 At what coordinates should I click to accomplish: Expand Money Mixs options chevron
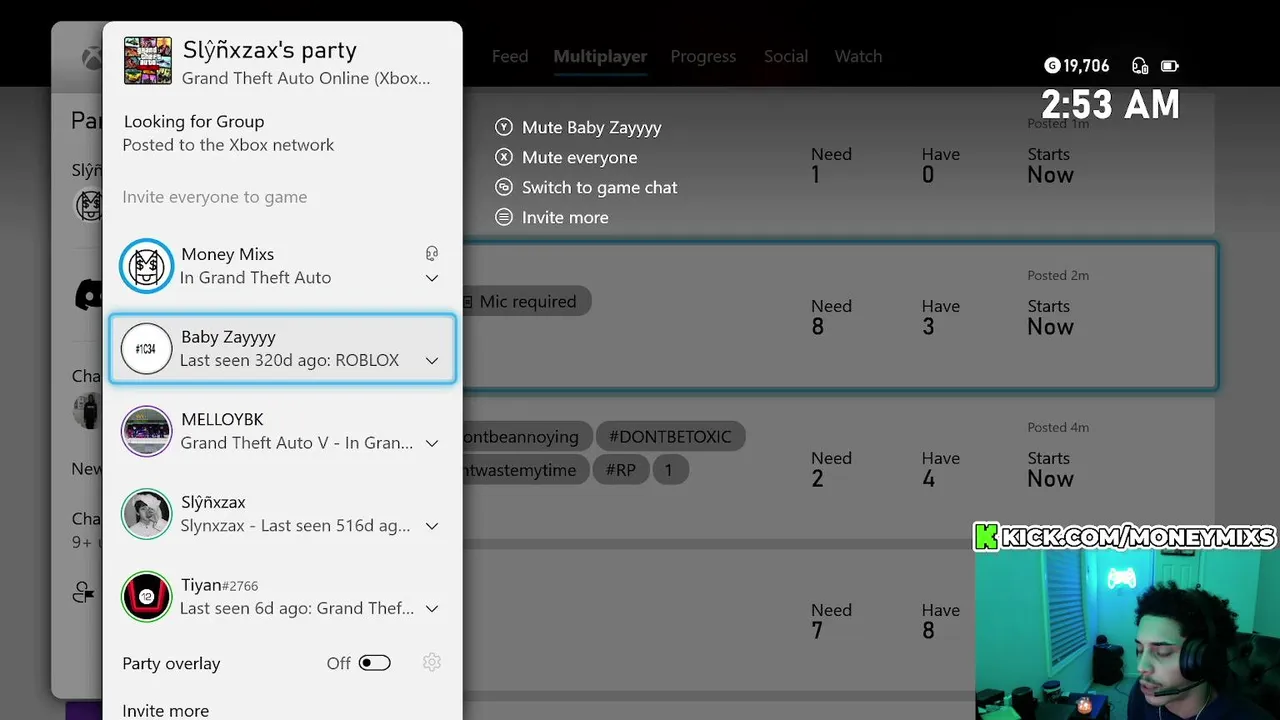coord(432,278)
